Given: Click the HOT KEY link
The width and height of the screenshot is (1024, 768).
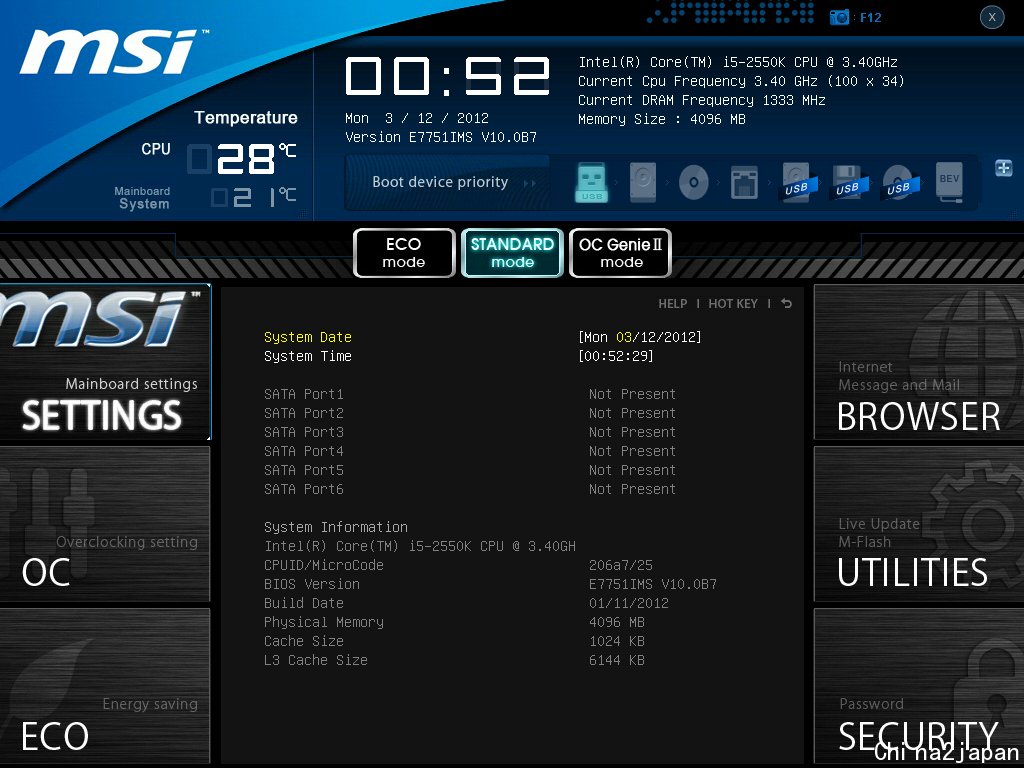Looking at the screenshot, I should click(733, 304).
